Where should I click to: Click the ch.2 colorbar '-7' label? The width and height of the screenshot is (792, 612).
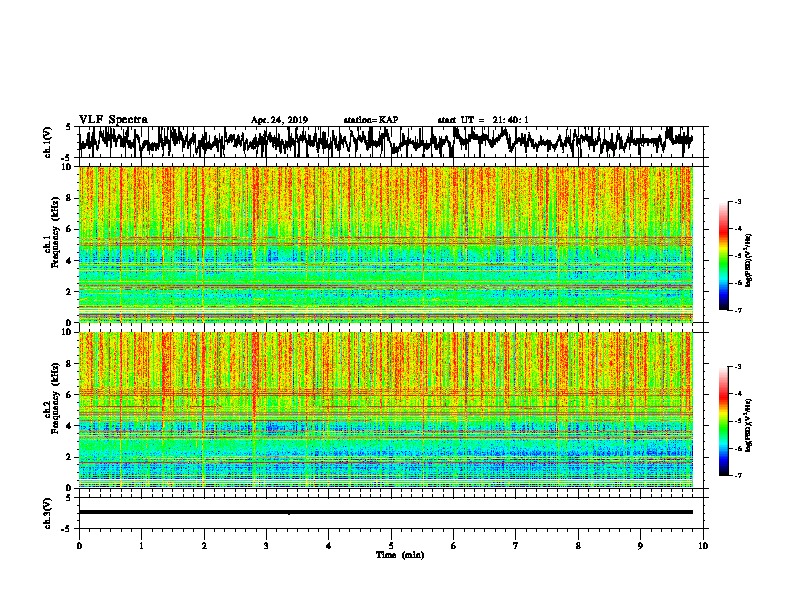737,475
